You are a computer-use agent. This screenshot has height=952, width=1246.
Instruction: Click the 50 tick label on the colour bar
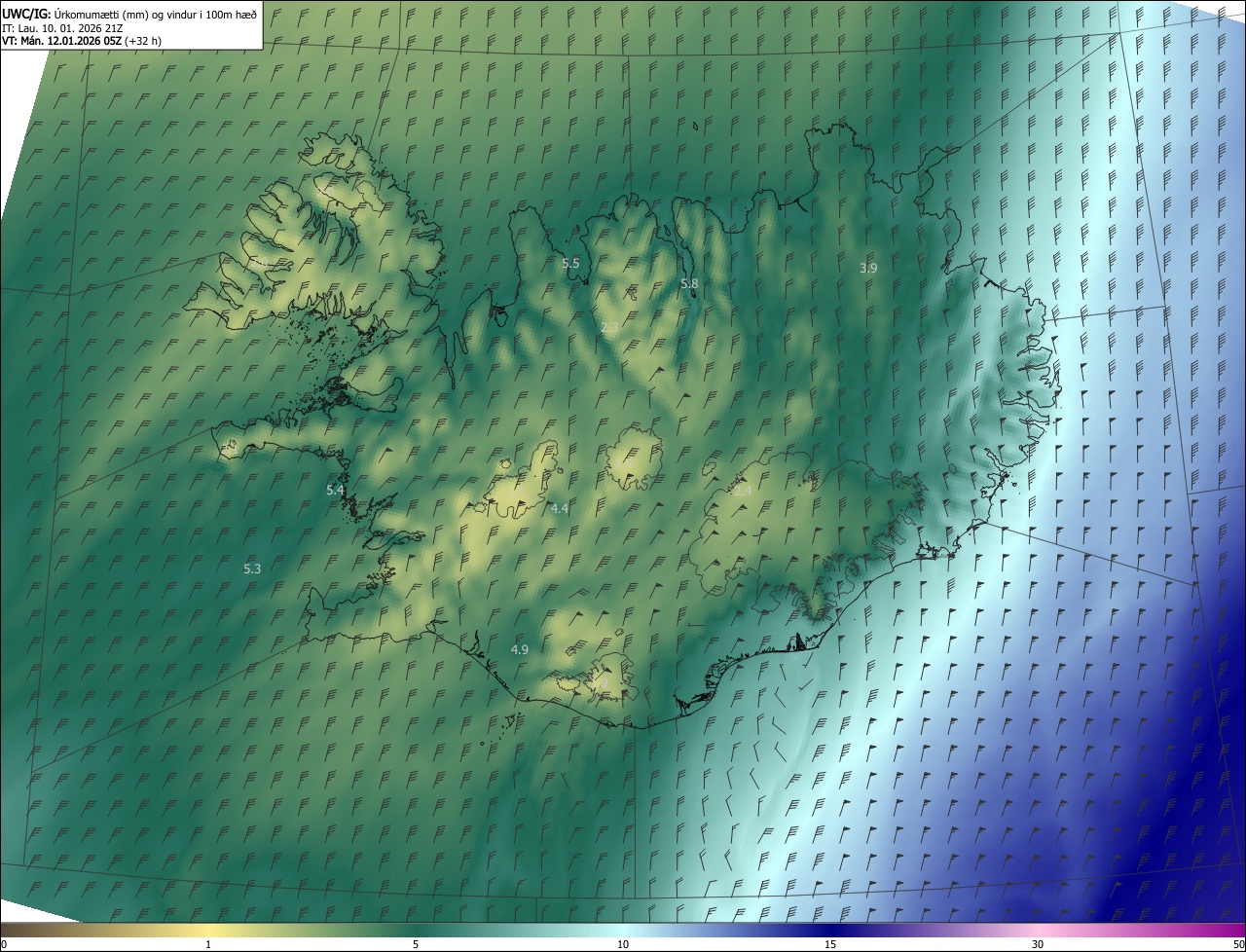coord(1238,944)
